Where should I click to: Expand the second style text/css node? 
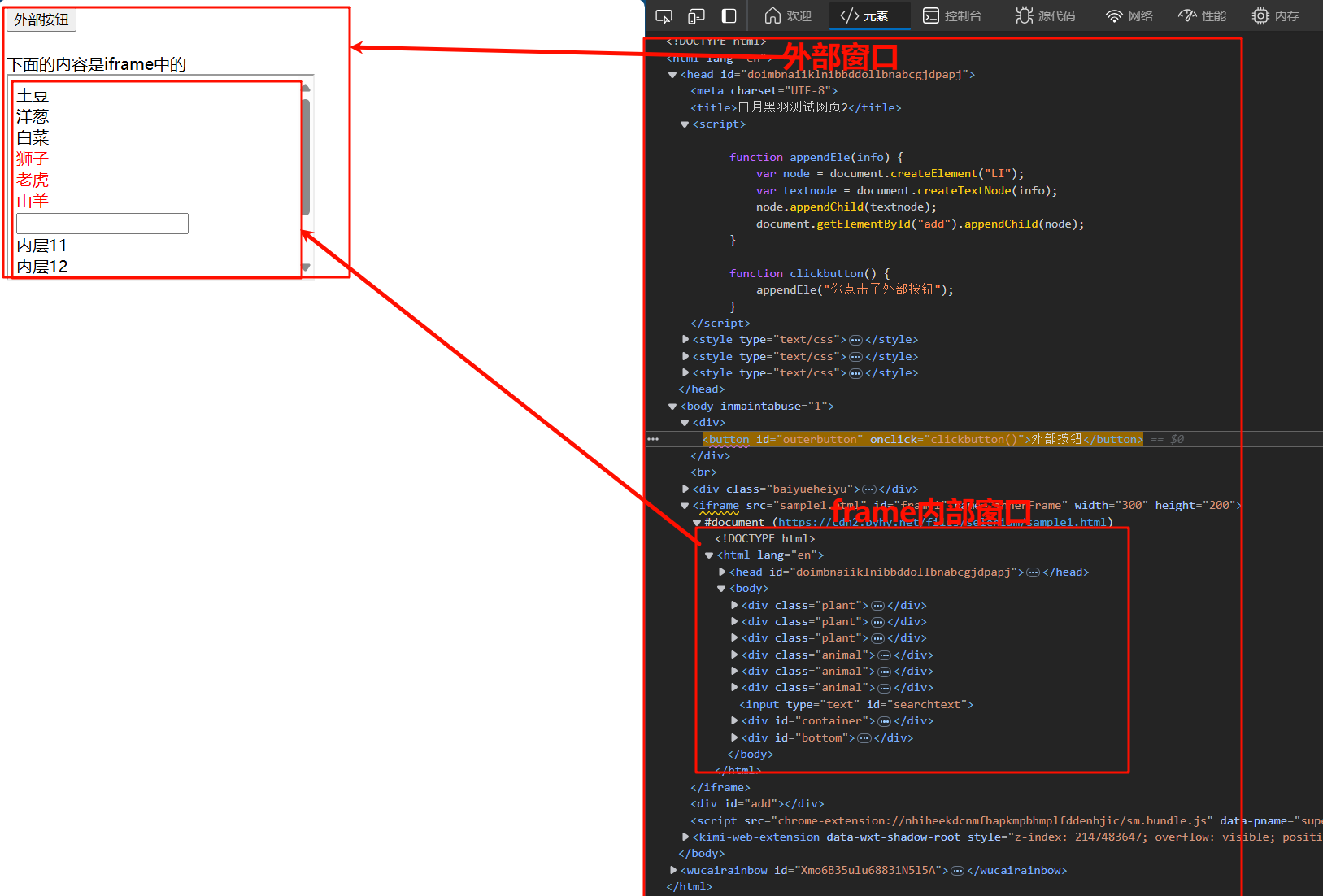coord(685,356)
